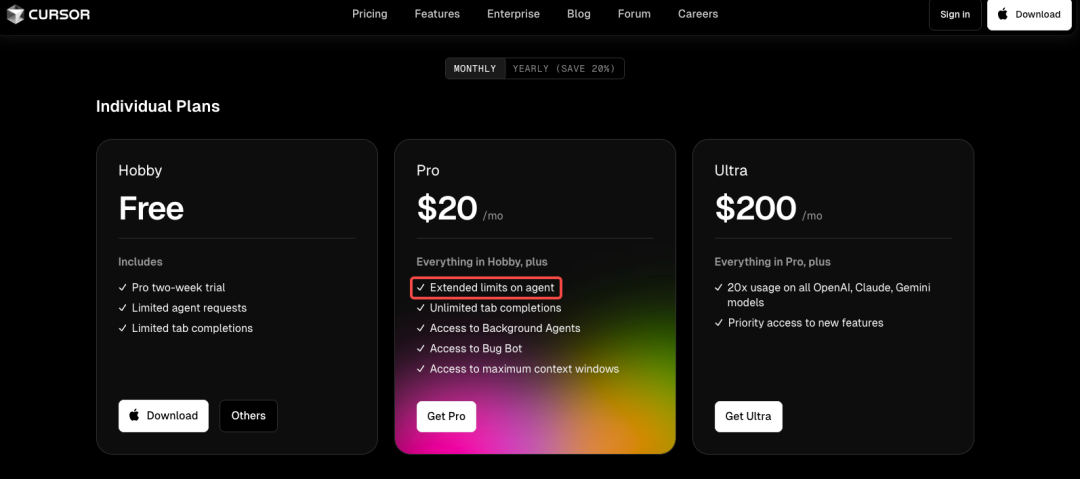Click the Cursor cube logo icon

click(15, 14)
